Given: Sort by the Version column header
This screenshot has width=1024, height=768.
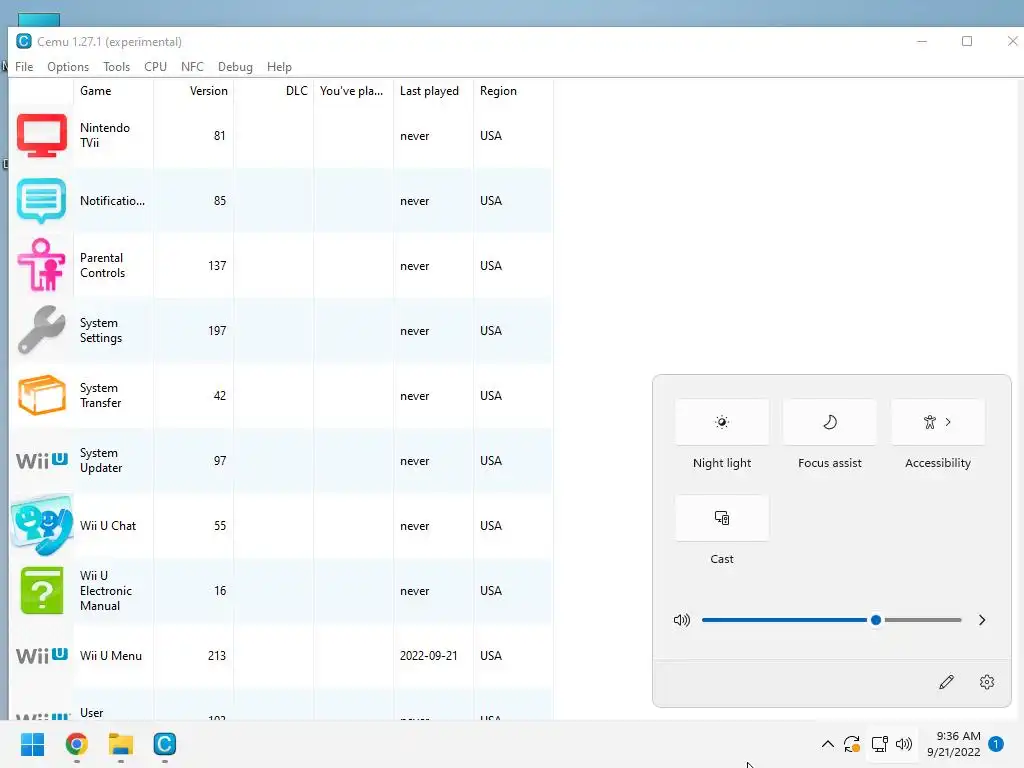Looking at the screenshot, I should coord(193,91).
